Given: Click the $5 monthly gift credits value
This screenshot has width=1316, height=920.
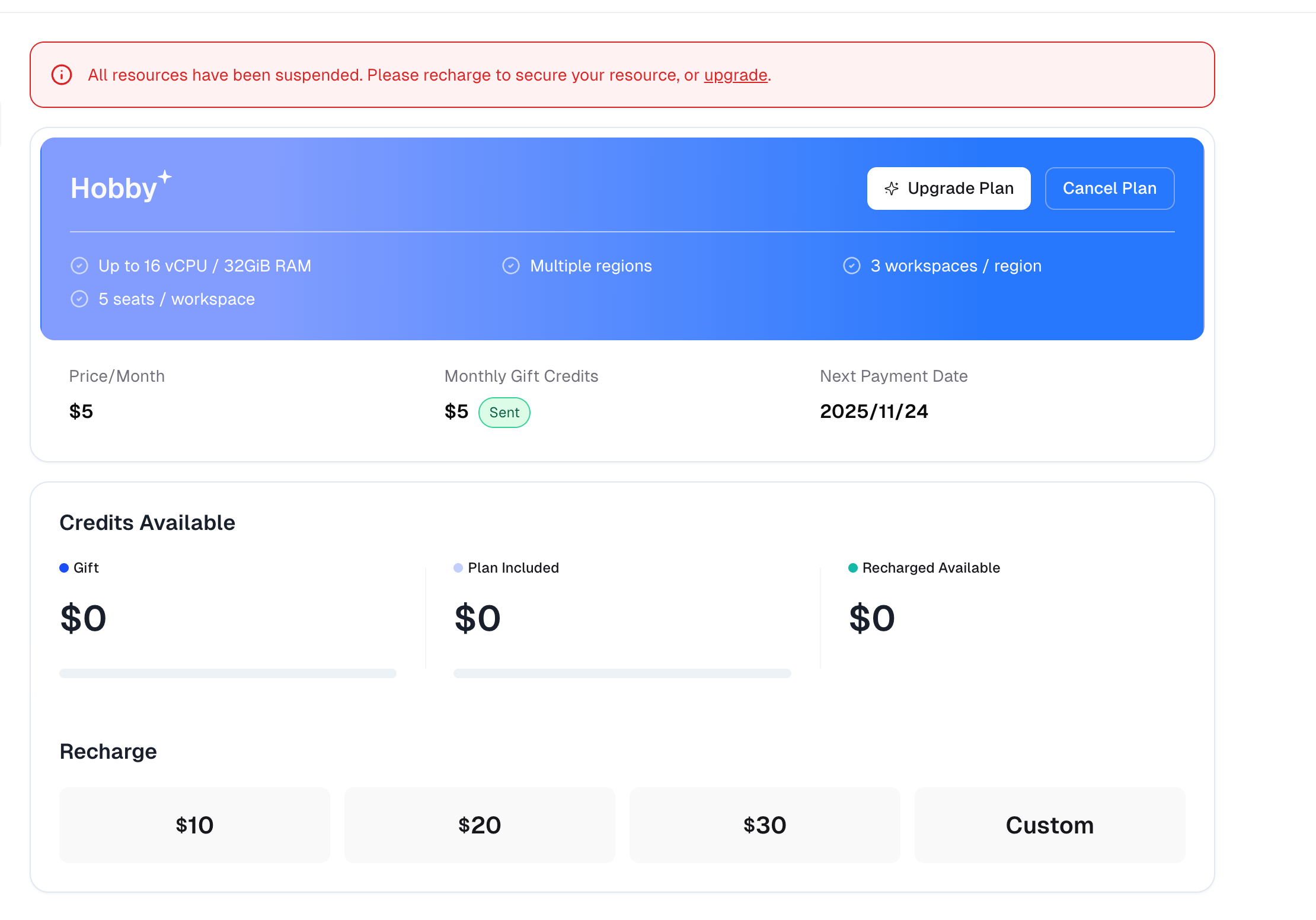Looking at the screenshot, I should [456, 411].
